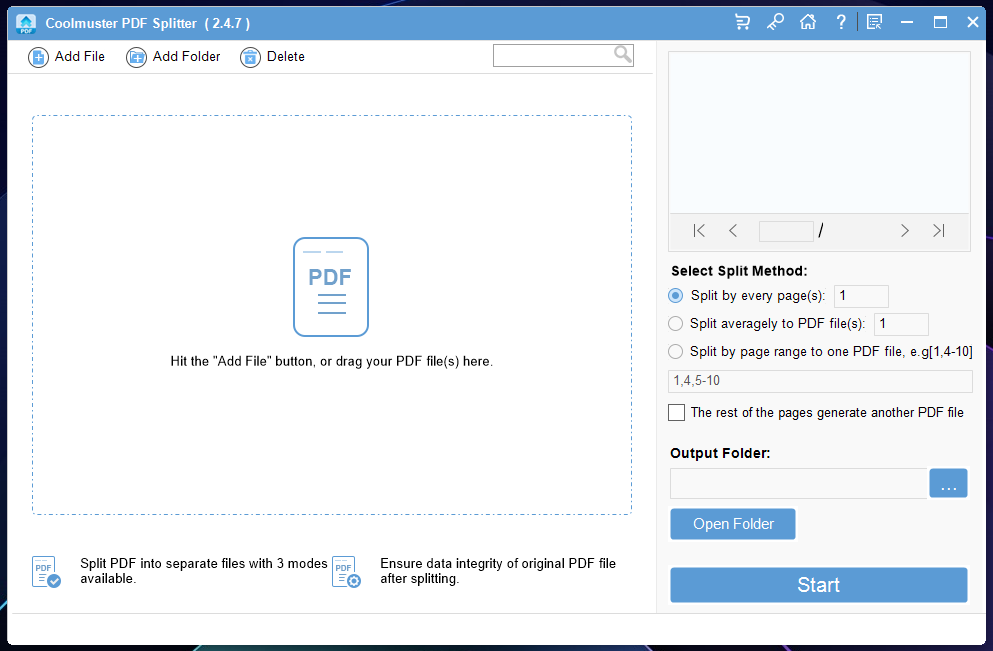Enable rest of pages generate another PDF
This screenshot has height=651, width=993.
[677, 412]
